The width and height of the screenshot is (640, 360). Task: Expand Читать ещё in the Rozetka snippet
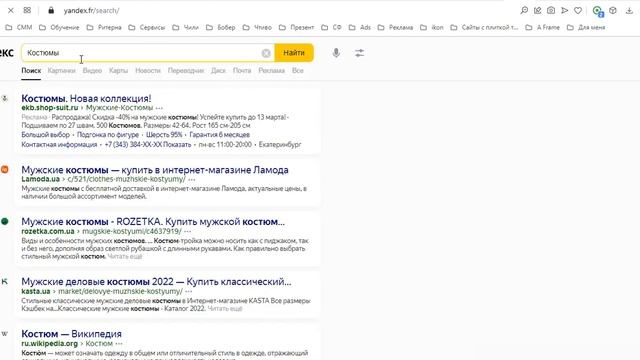[125, 256]
